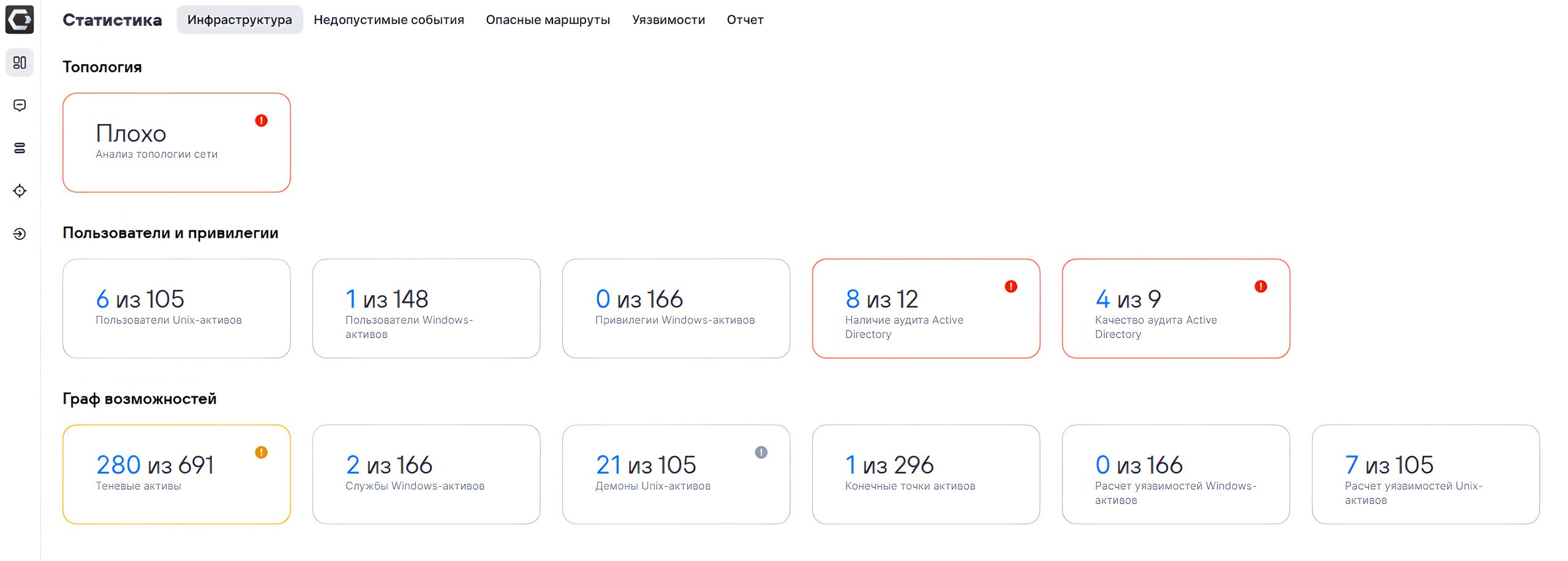Switch to the Инфраструктура tab
This screenshot has height=561, width=1568.
click(x=239, y=20)
